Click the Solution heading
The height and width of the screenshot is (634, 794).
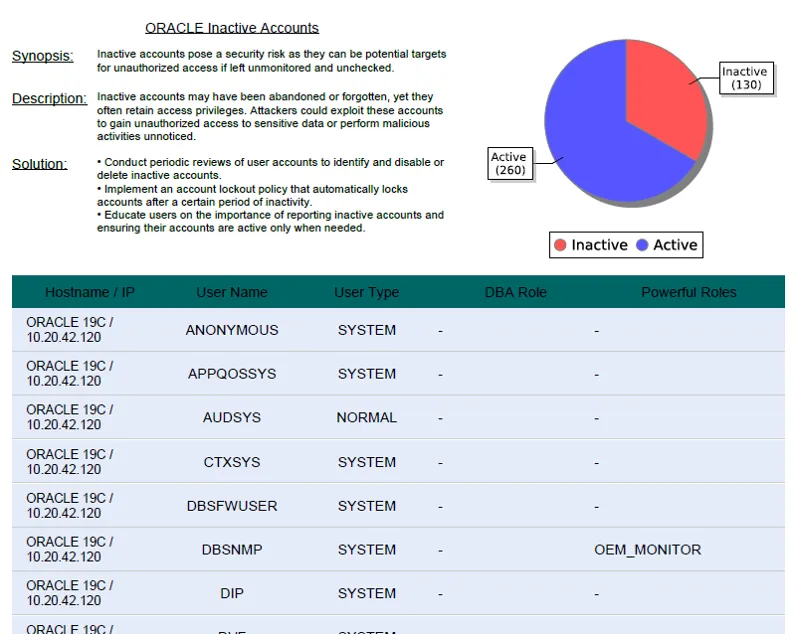click(x=39, y=164)
